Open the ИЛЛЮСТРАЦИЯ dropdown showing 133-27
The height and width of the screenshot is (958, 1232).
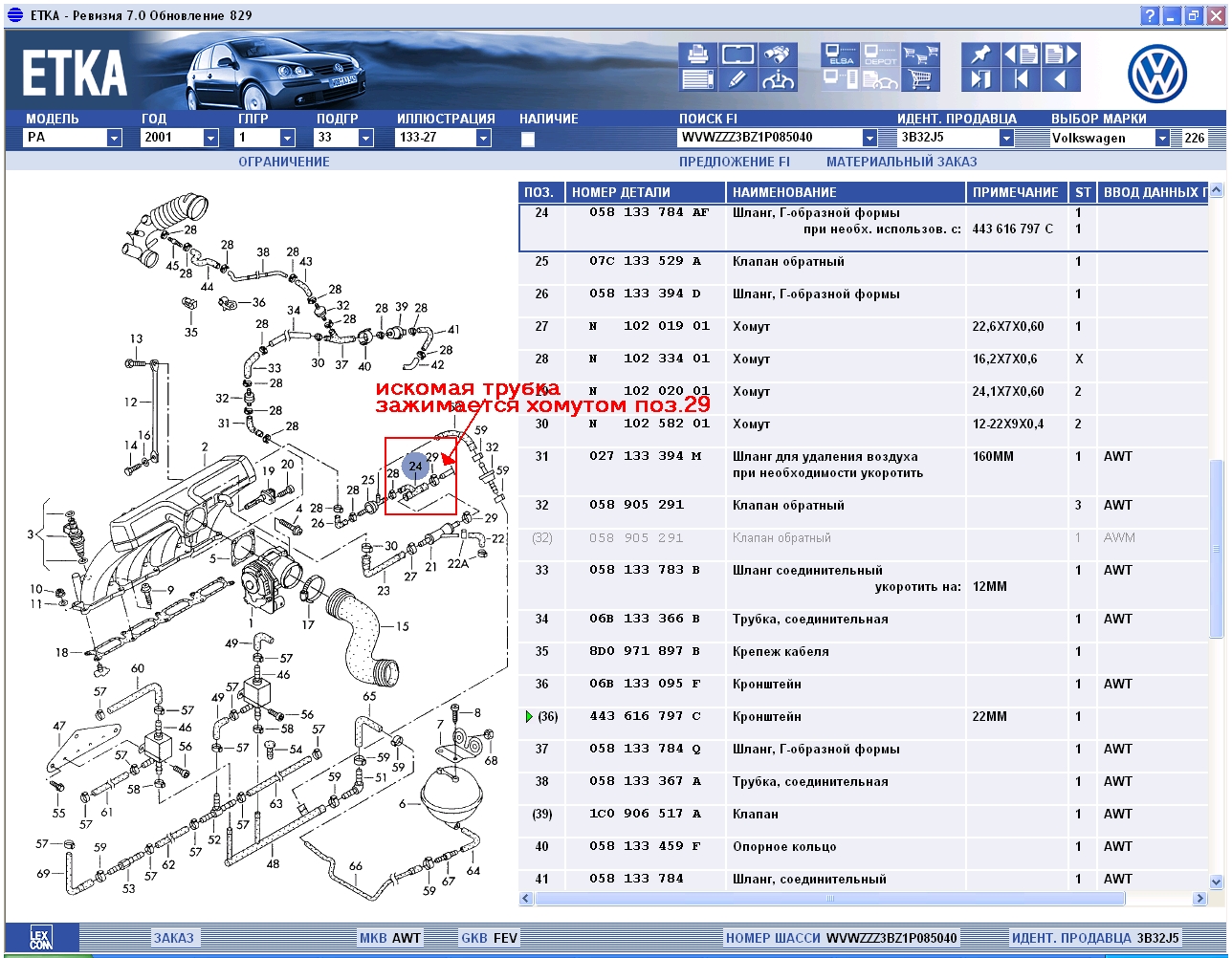(x=484, y=138)
